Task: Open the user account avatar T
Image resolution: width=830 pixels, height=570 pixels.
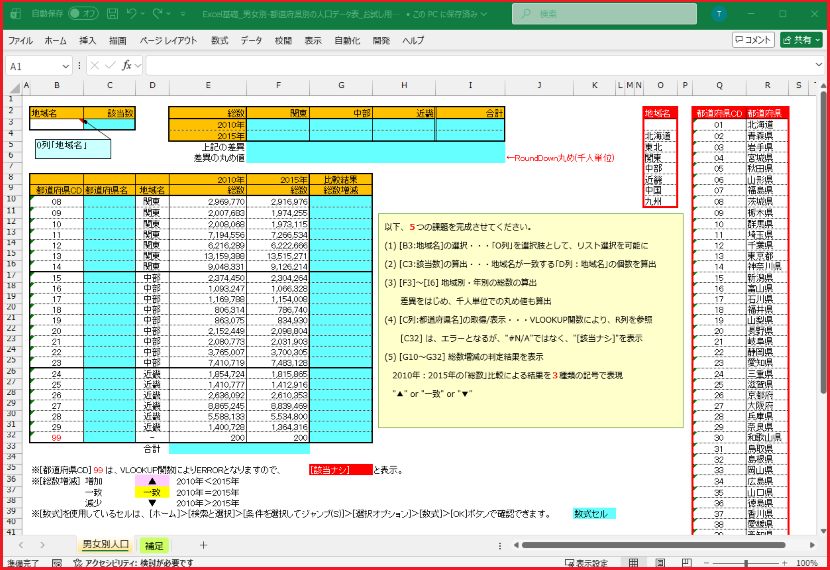Action: [x=719, y=14]
